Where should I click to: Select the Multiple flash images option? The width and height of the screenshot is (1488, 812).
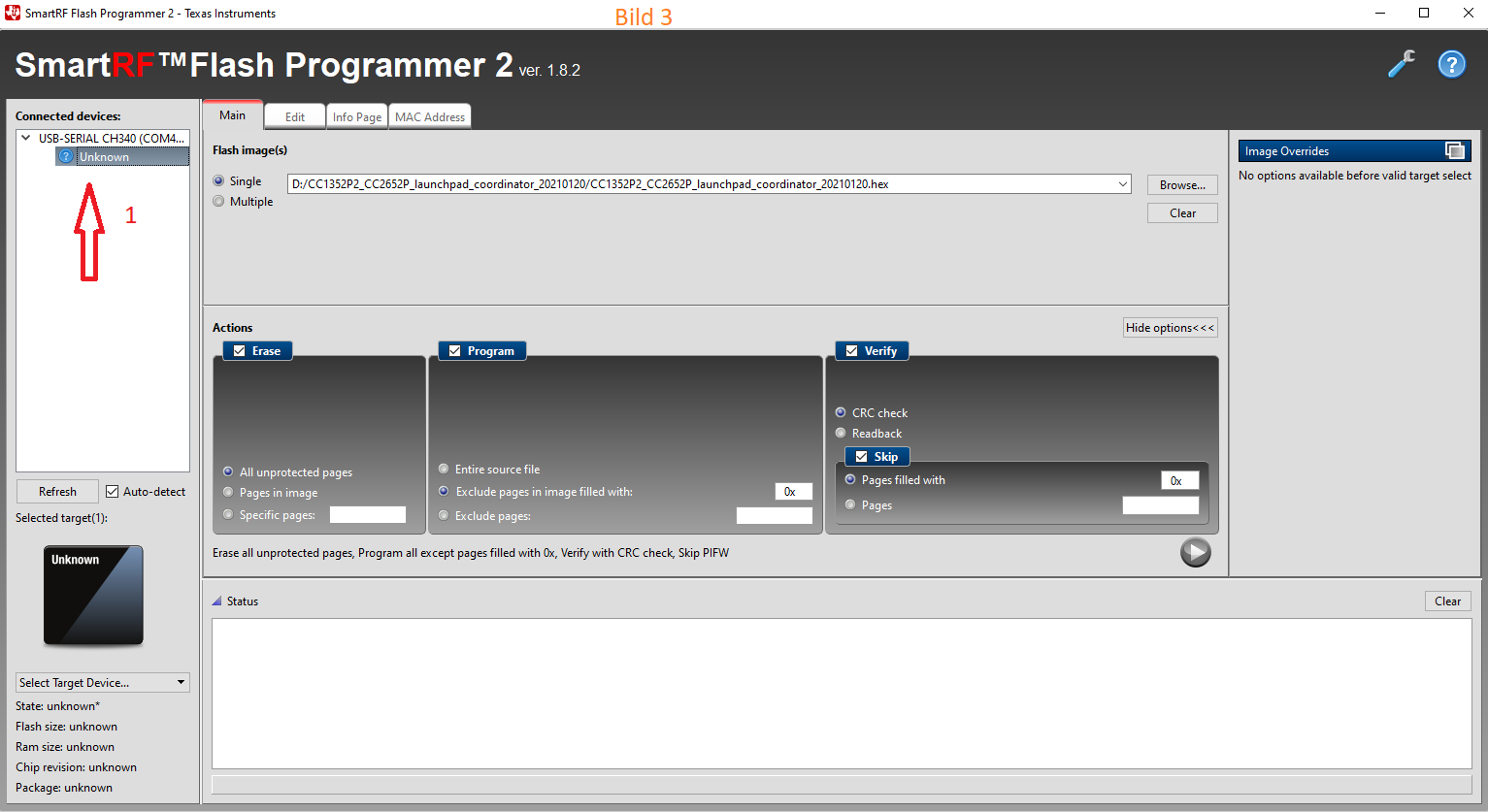click(x=218, y=201)
